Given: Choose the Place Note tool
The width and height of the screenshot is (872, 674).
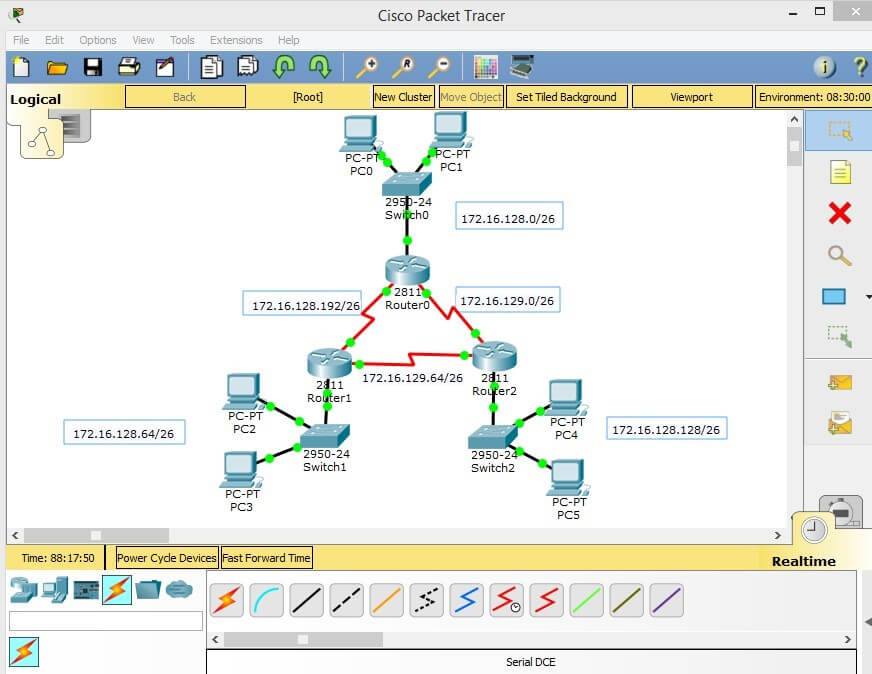Looking at the screenshot, I should coord(840,172).
